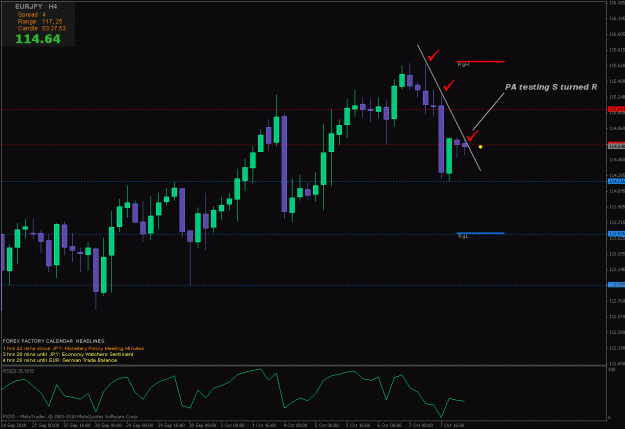Select the 'Spread 4' info line
Image resolution: width=625 pixels, height=429 pixels.
(31, 15)
